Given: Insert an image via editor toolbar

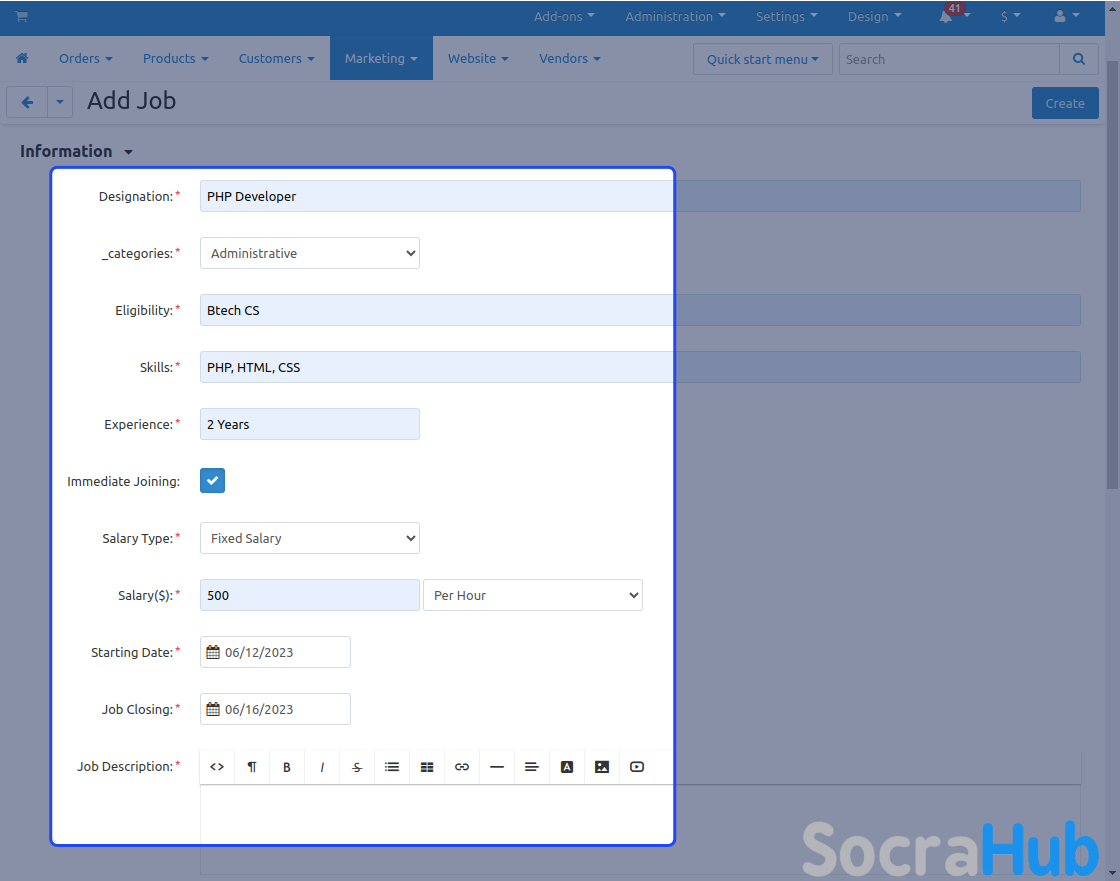Looking at the screenshot, I should pos(602,767).
